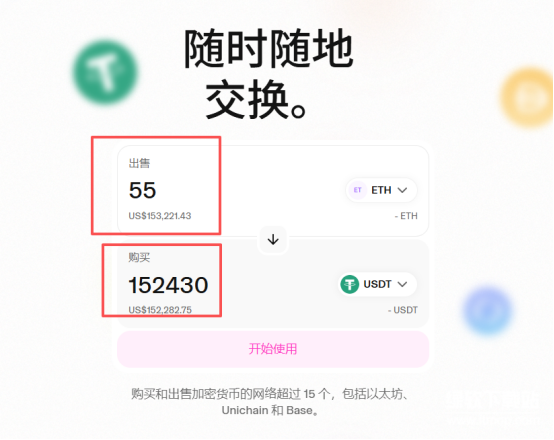The image size is (554, 440).
Task: Click the blurred green Tether coin decoration
Action: [106, 72]
